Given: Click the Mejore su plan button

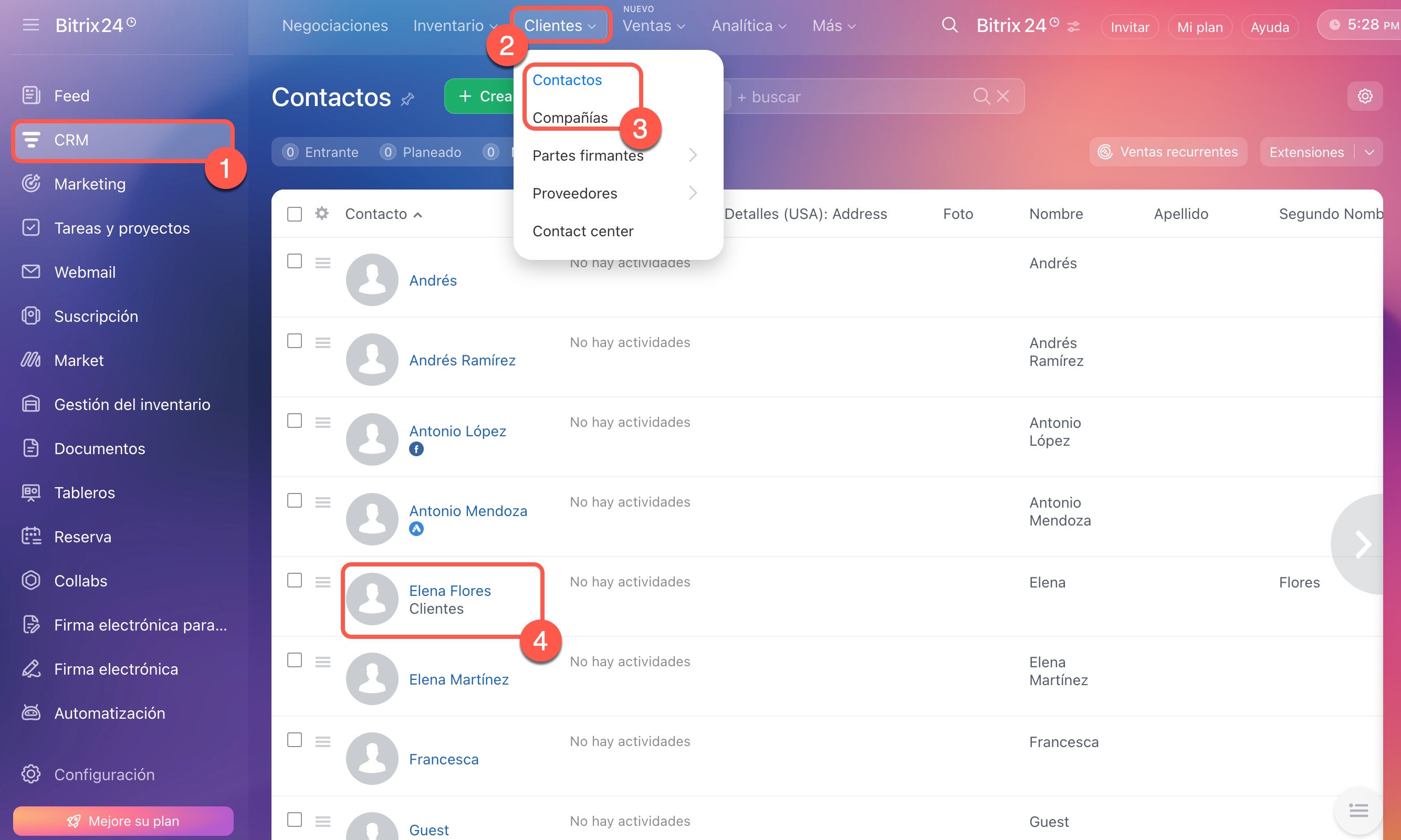Looking at the screenshot, I should click(123, 820).
